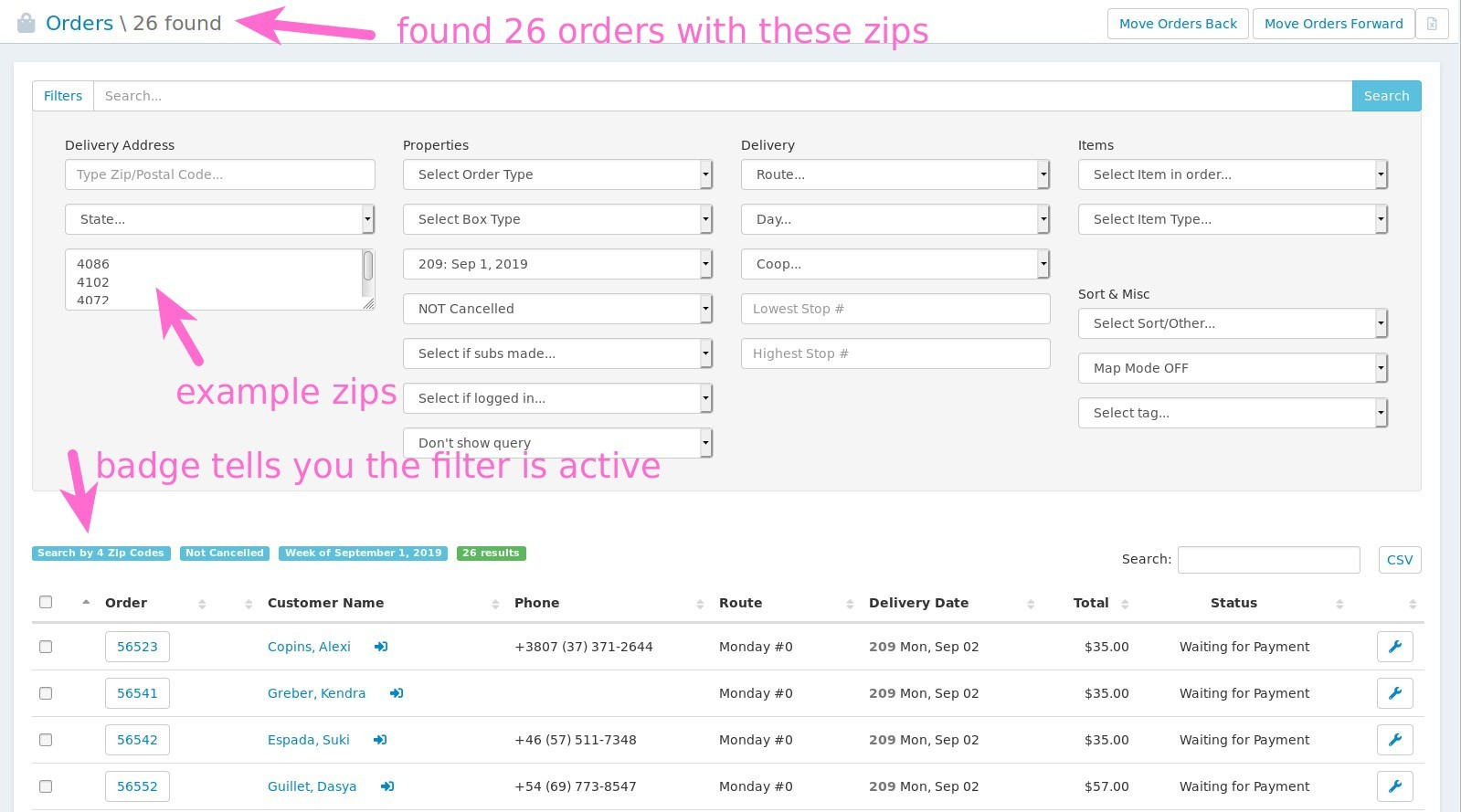Viewport: 1461px width, 812px height.
Task: Open wrench menu for order 56542
Action: point(1394,740)
